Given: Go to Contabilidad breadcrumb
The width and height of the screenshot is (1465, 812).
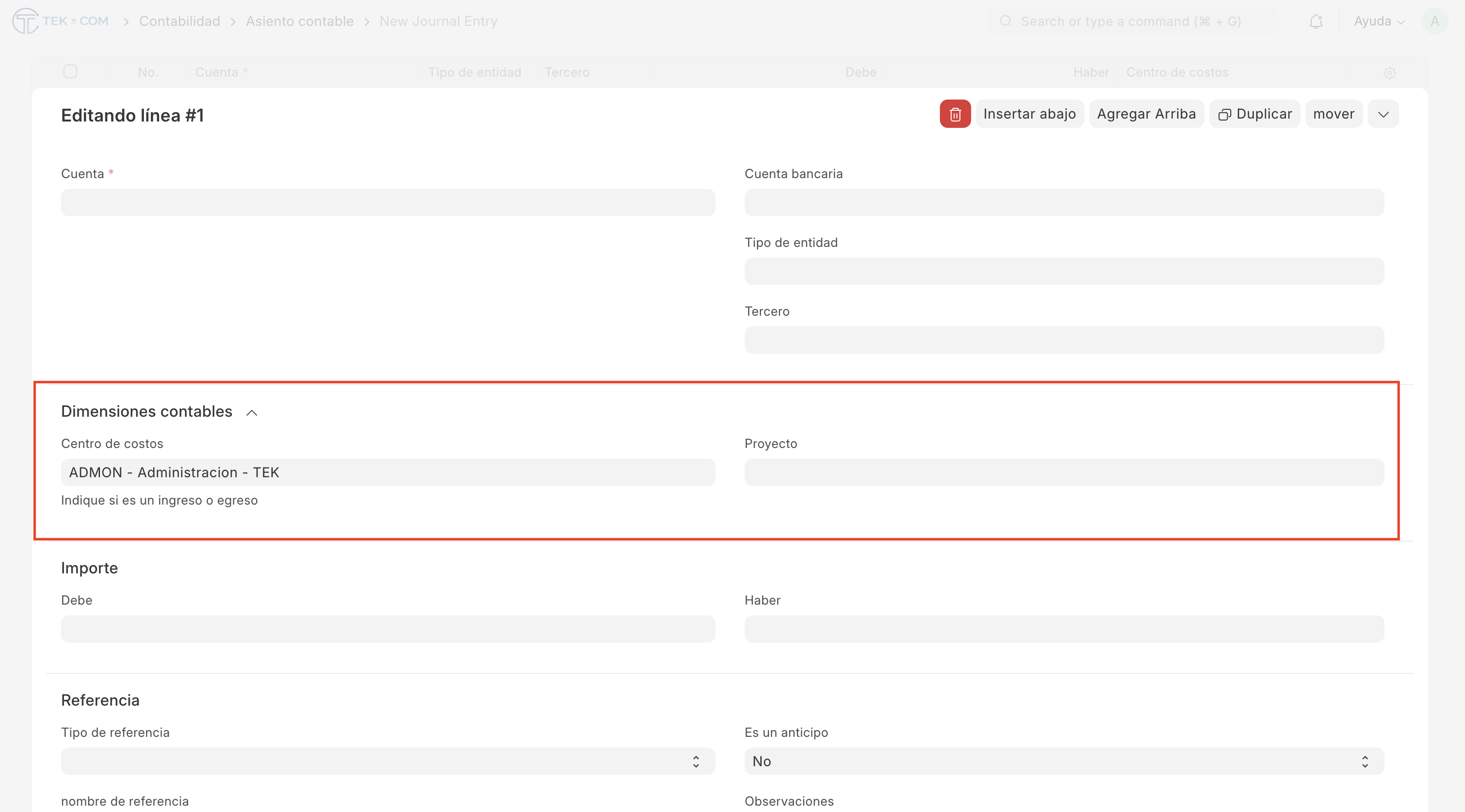Looking at the screenshot, I should [179, 21].
